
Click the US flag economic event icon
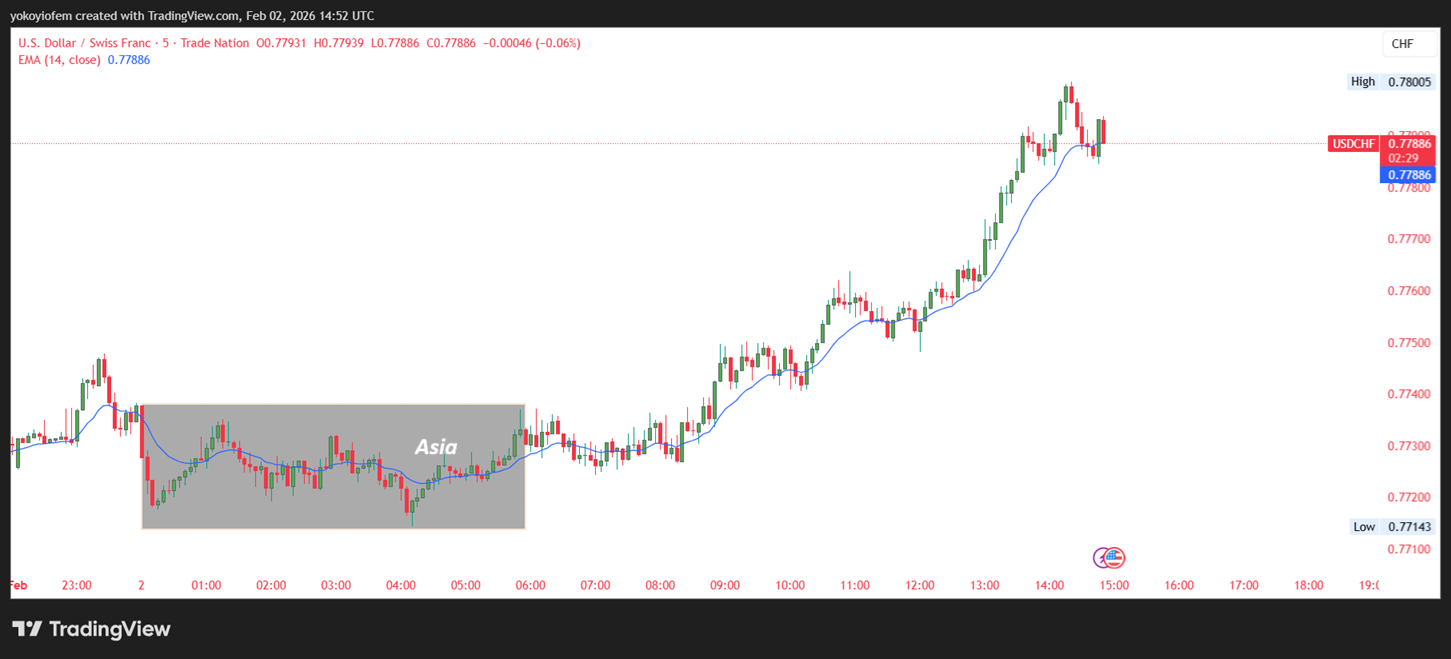pos(1116,558)
